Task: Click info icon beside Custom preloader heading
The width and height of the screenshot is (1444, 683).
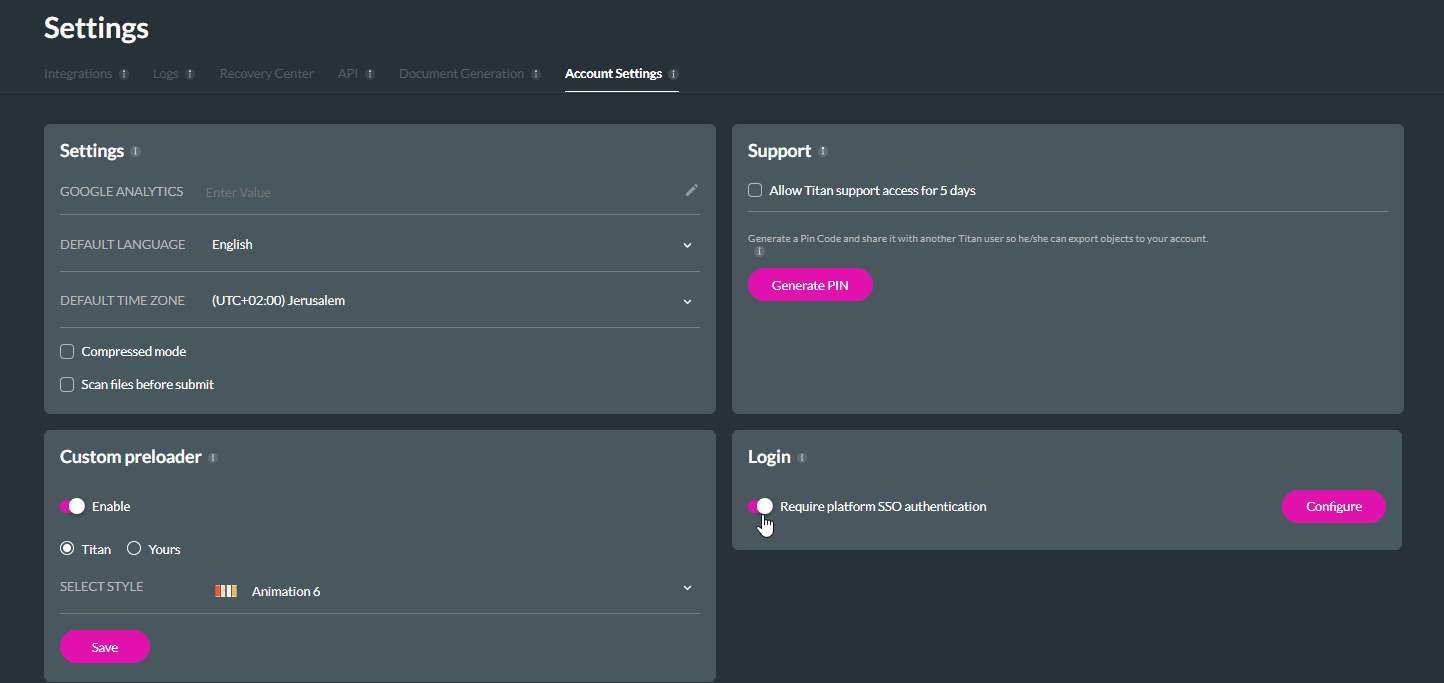Action: [213, 458]
